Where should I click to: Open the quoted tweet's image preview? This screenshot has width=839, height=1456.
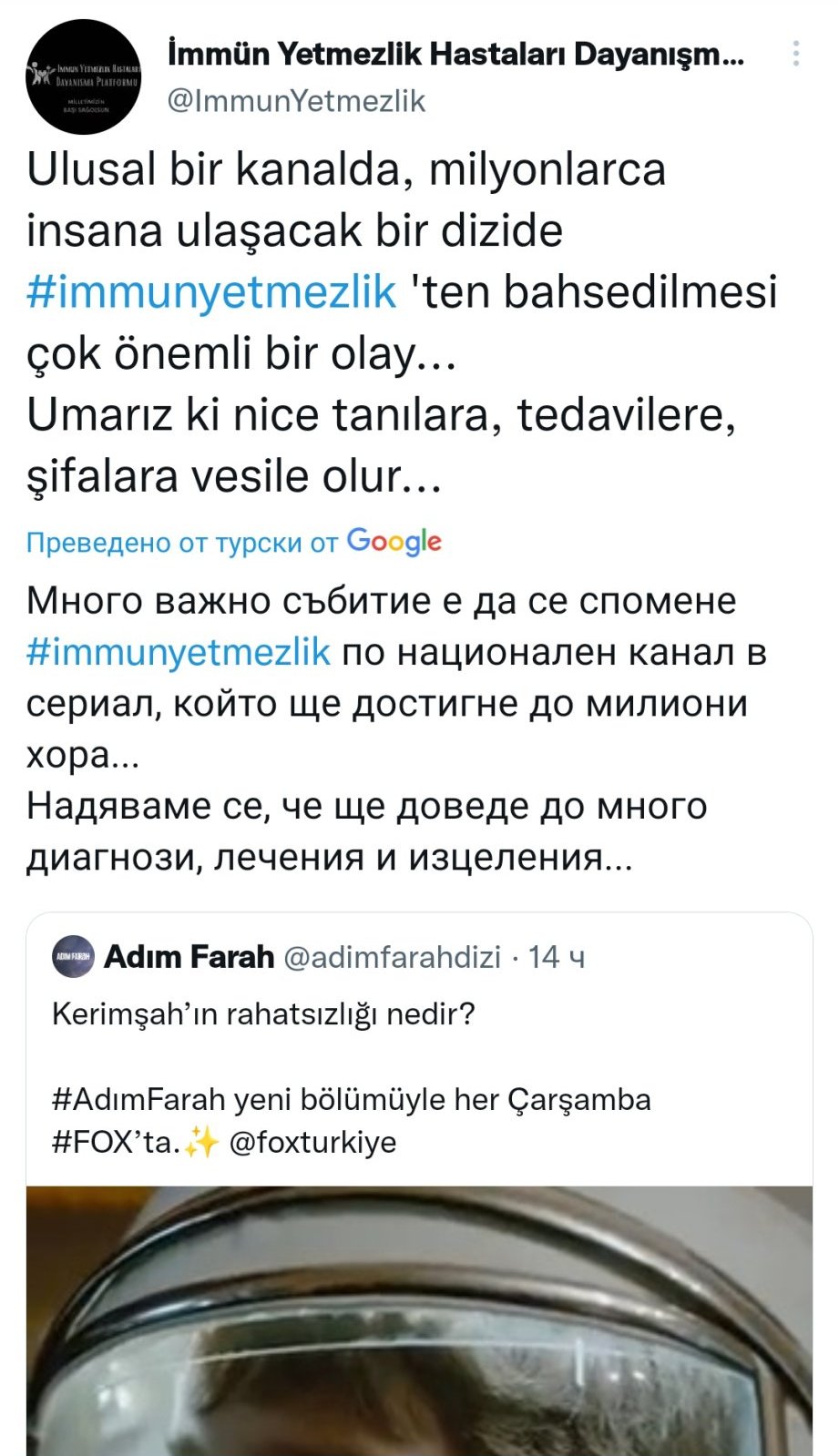click(x=419, y=1320)
